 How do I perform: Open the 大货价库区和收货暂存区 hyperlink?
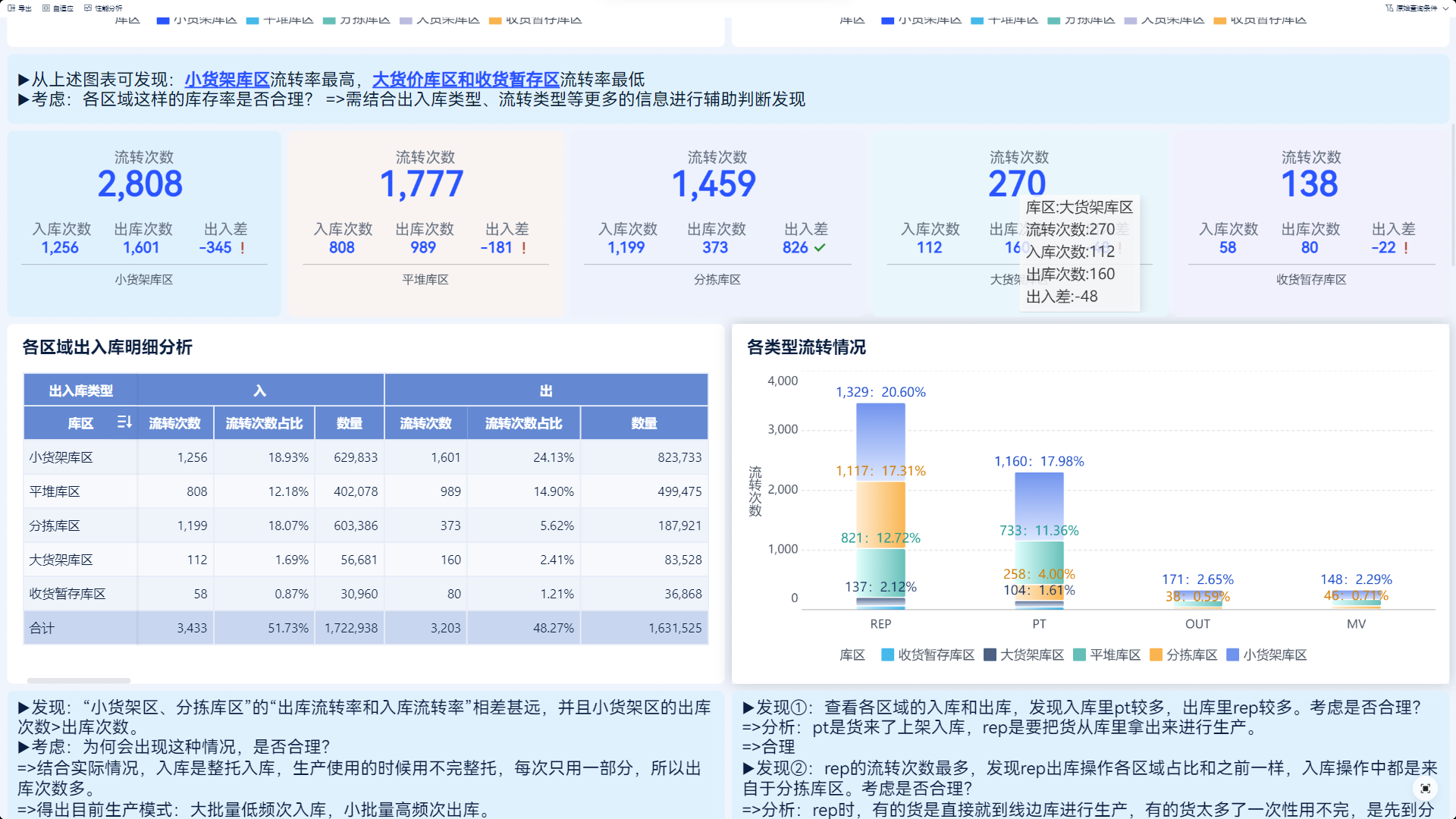pos(466,80)
